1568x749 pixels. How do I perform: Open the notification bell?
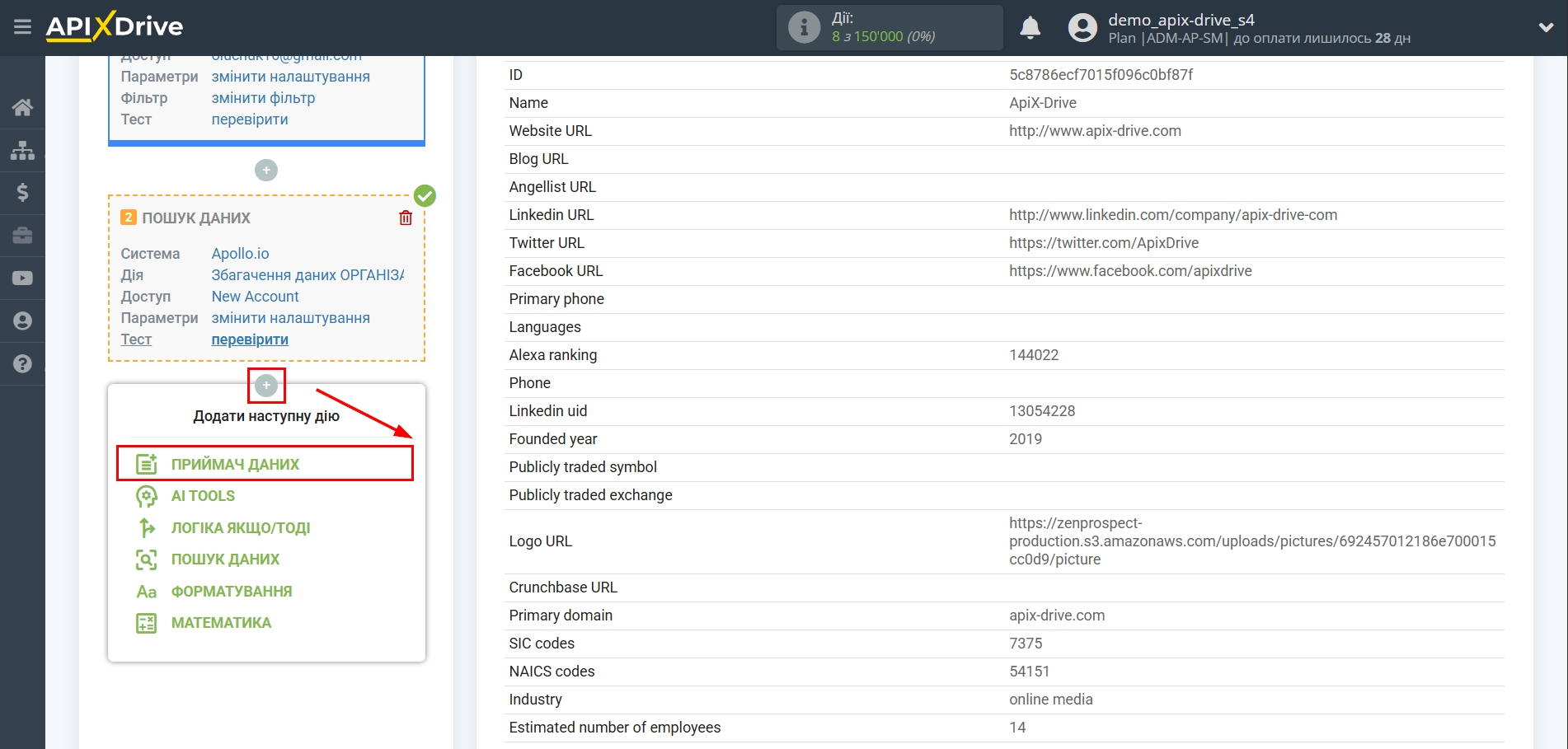click(1029, 27)
